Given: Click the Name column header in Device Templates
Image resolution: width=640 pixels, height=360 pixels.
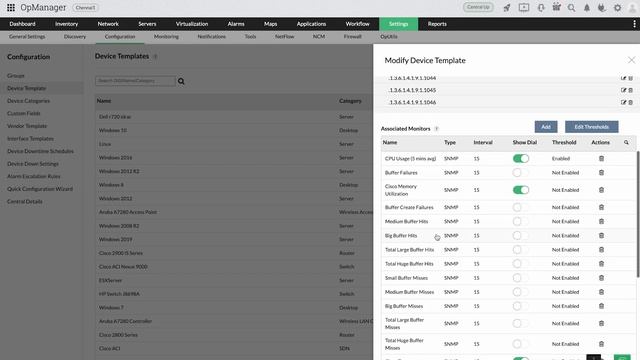Looking at the screenshot, I should (104, 101).
